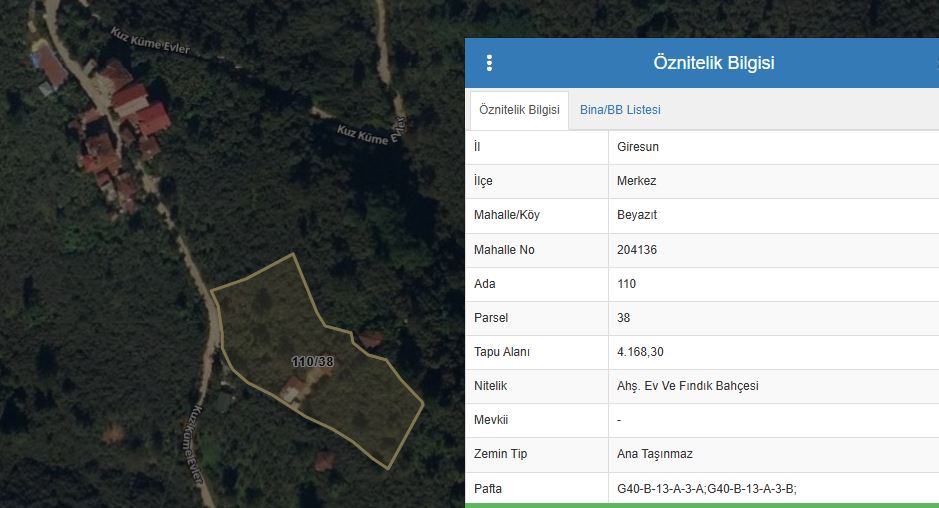This screenshot has height=508, width=939.
Task: Click the Giresun value in the İl row
Action: point(638,147)
